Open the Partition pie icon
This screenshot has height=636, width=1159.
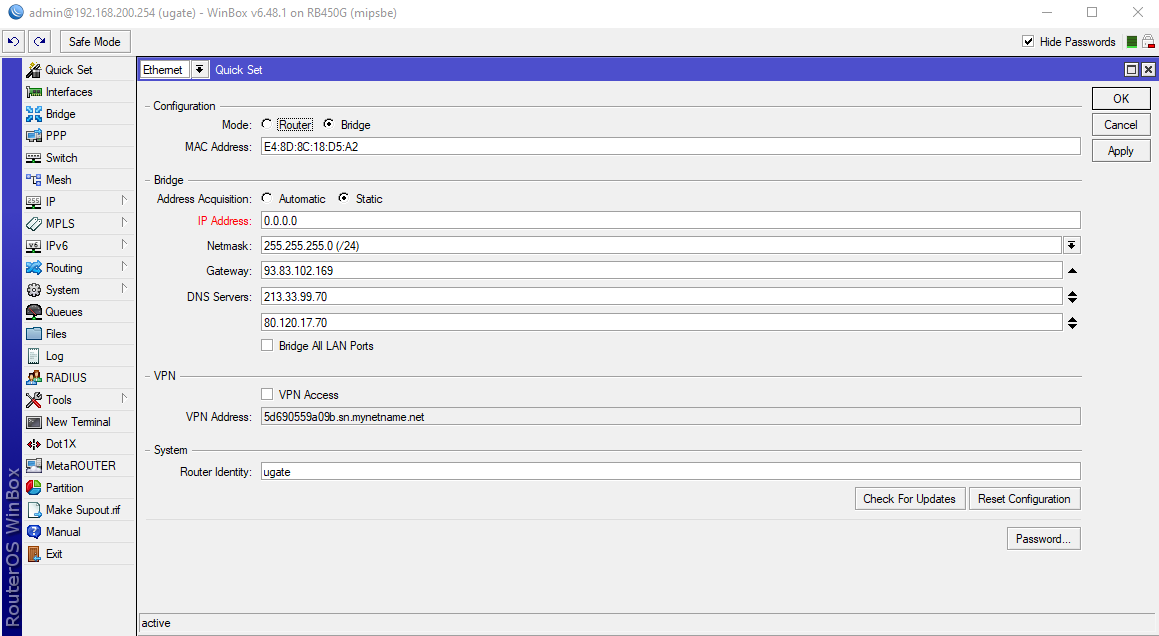point(34,487)
